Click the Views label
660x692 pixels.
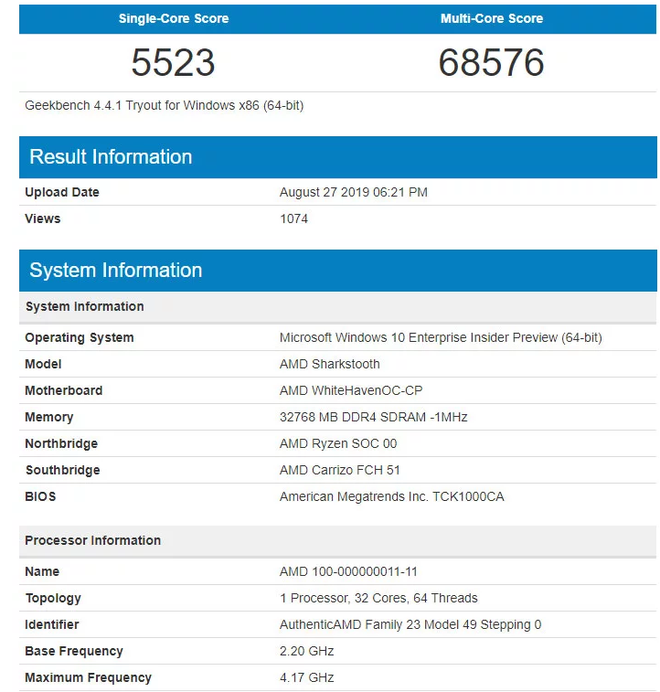(42, 218)
